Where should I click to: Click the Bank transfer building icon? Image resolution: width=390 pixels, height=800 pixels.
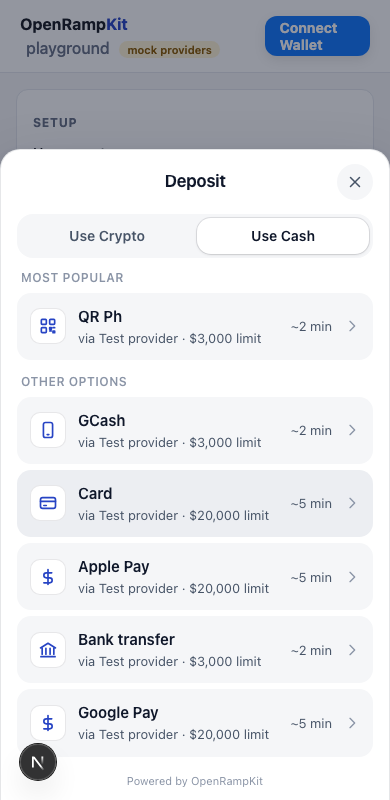(x=48, y=650)
